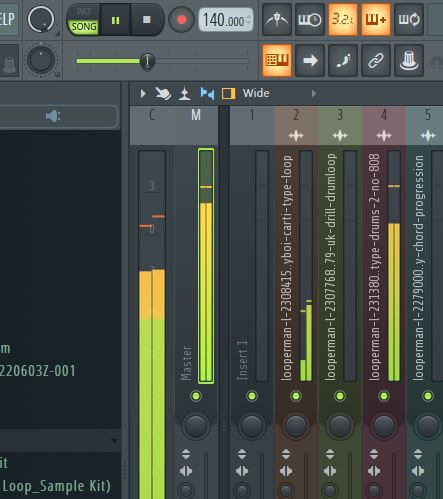Toggle the countdown before recording icon

343,20
